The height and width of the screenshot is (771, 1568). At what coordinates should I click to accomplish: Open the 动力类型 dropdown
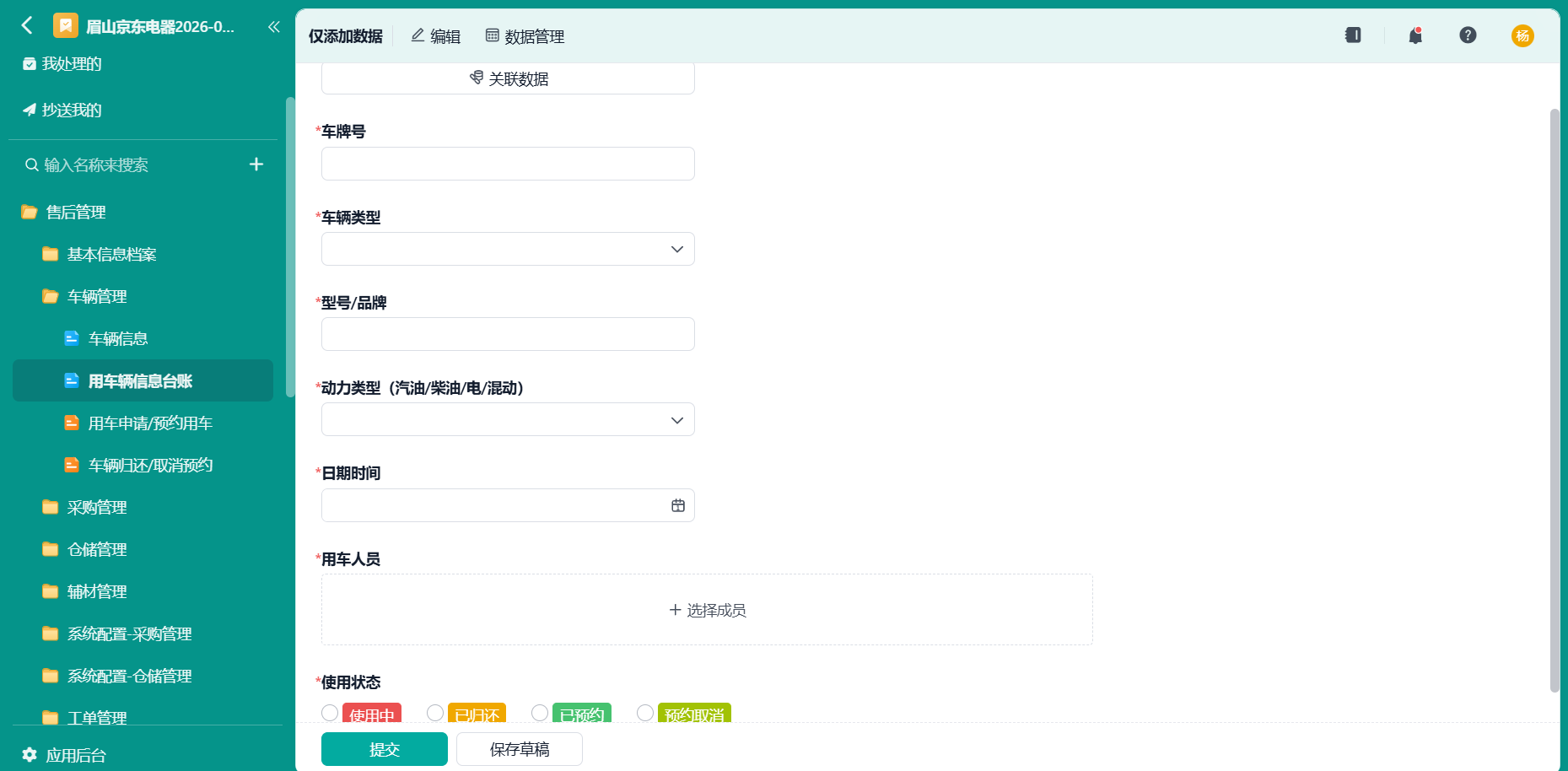tap(508, 419)
